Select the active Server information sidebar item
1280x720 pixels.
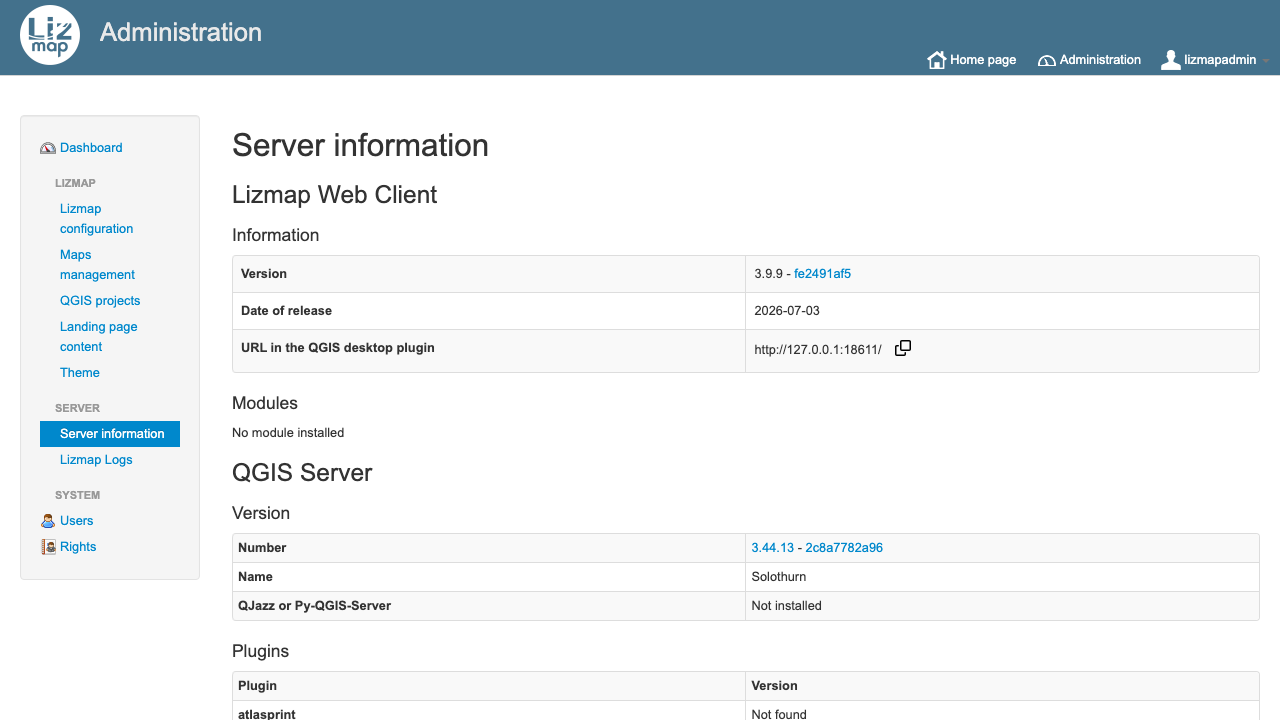click(x=110, y=434)
